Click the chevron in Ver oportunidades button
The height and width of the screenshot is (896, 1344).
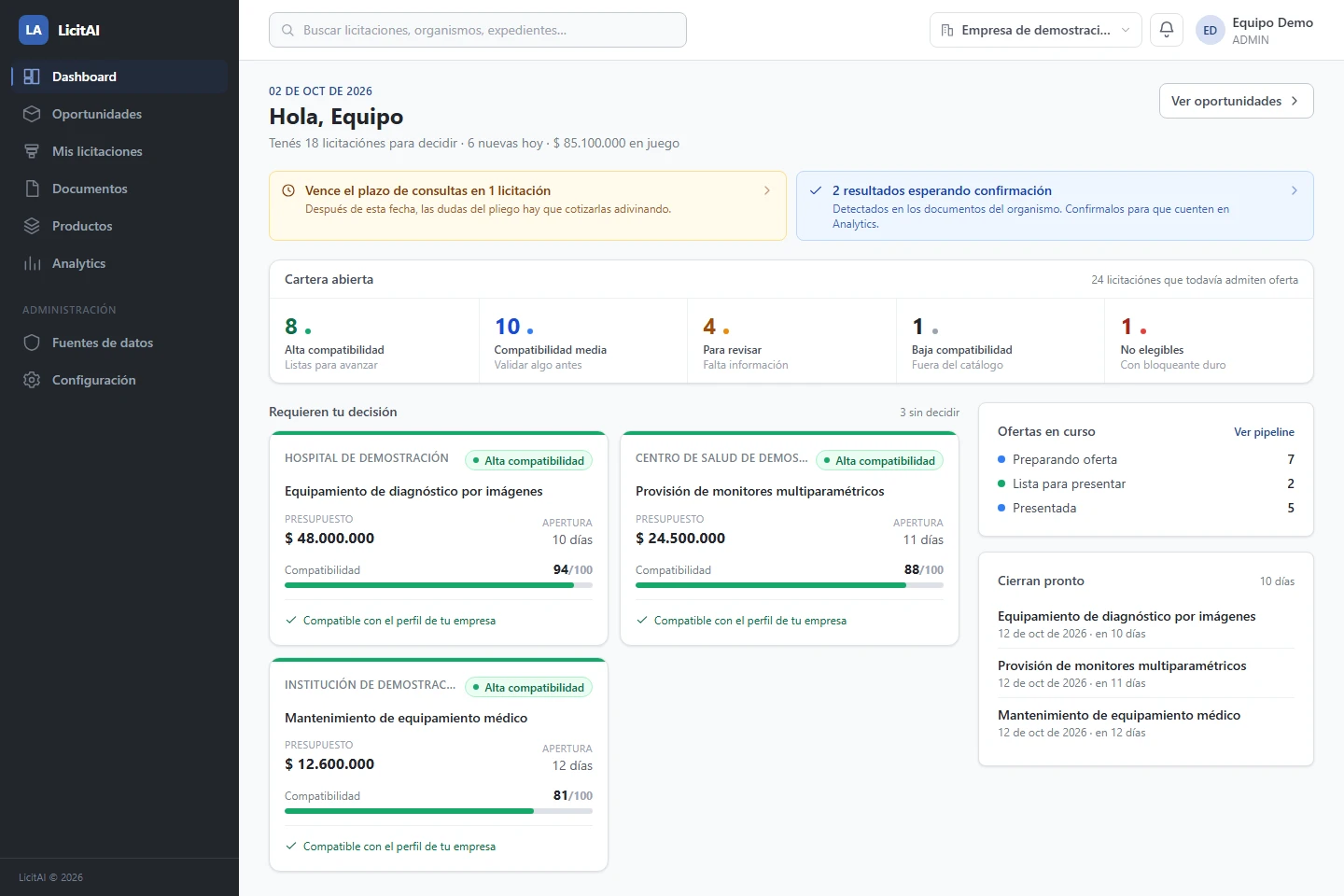point(1295,101)
